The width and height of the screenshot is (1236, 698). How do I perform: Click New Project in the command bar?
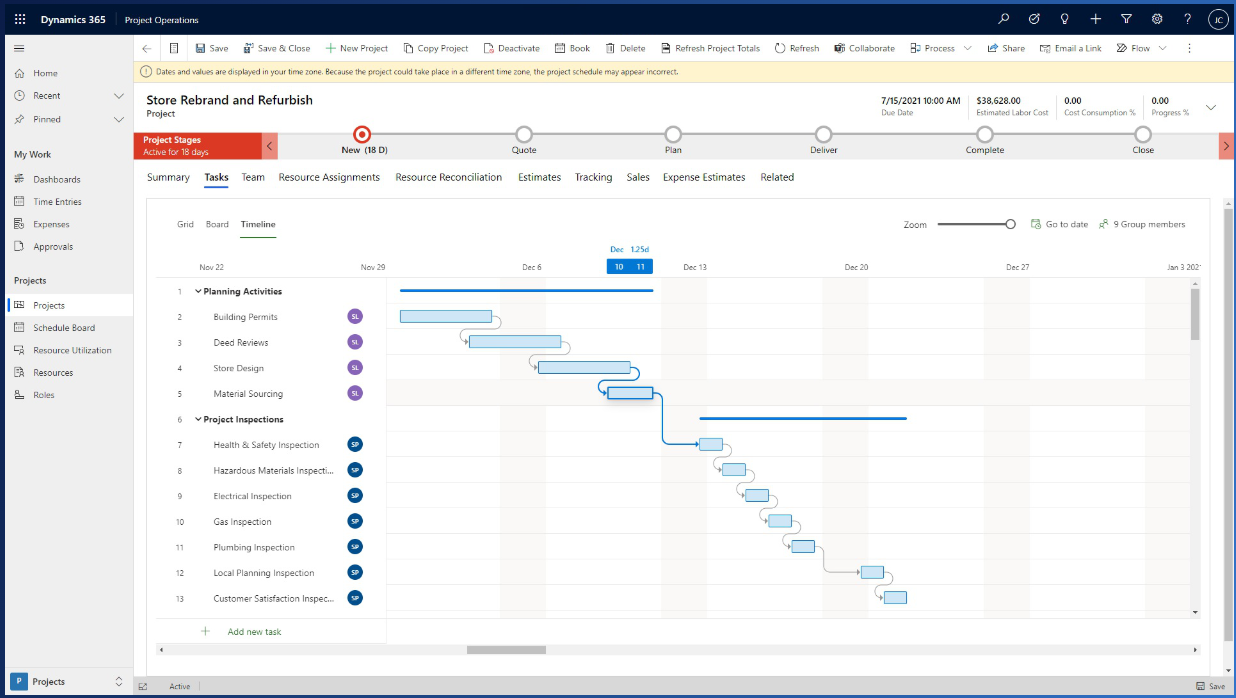(x=356, y=48)
